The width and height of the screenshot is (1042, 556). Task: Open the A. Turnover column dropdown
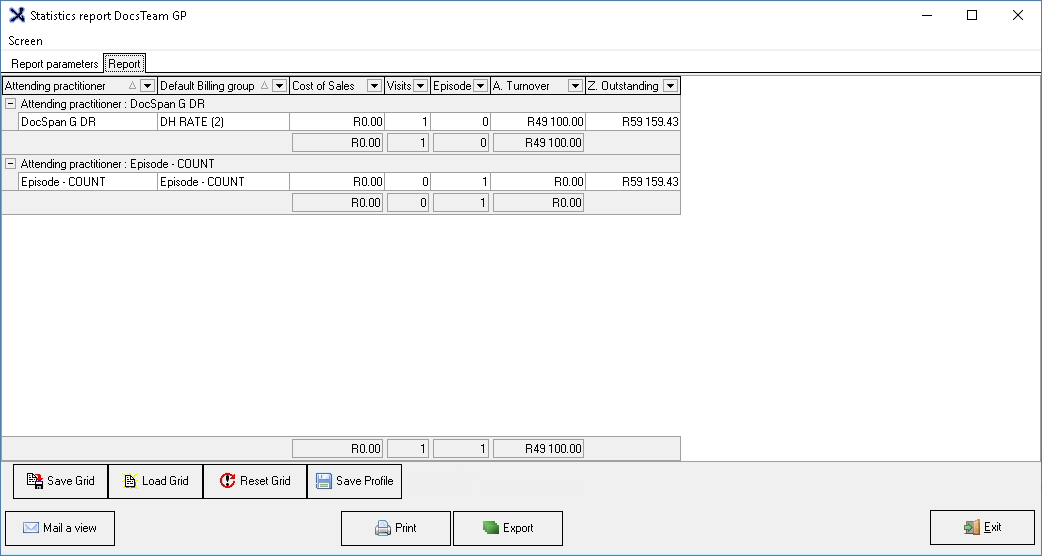click(x=575, y=86)
